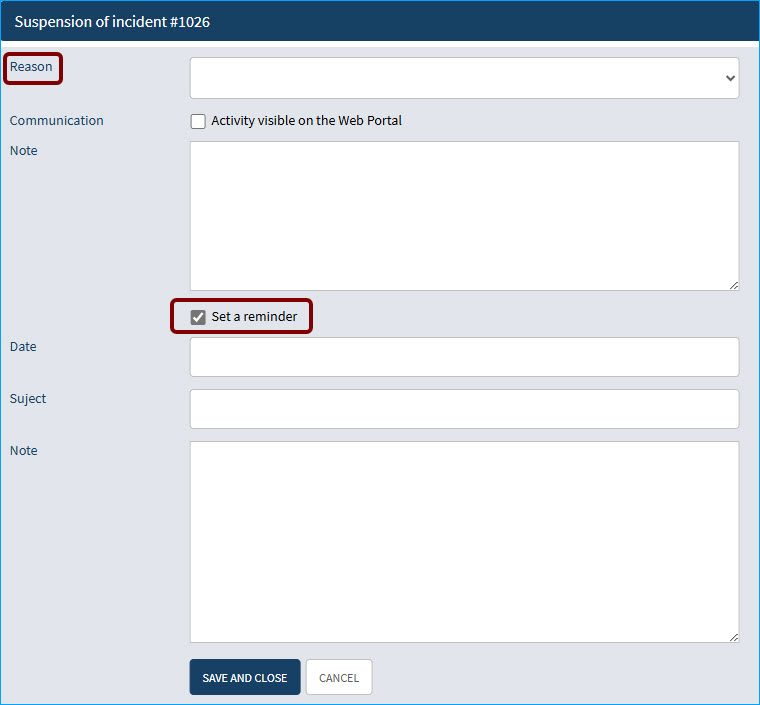This screenshot has height=705, width=760.
Task: Click the Date label
Action: coord(23,347)
